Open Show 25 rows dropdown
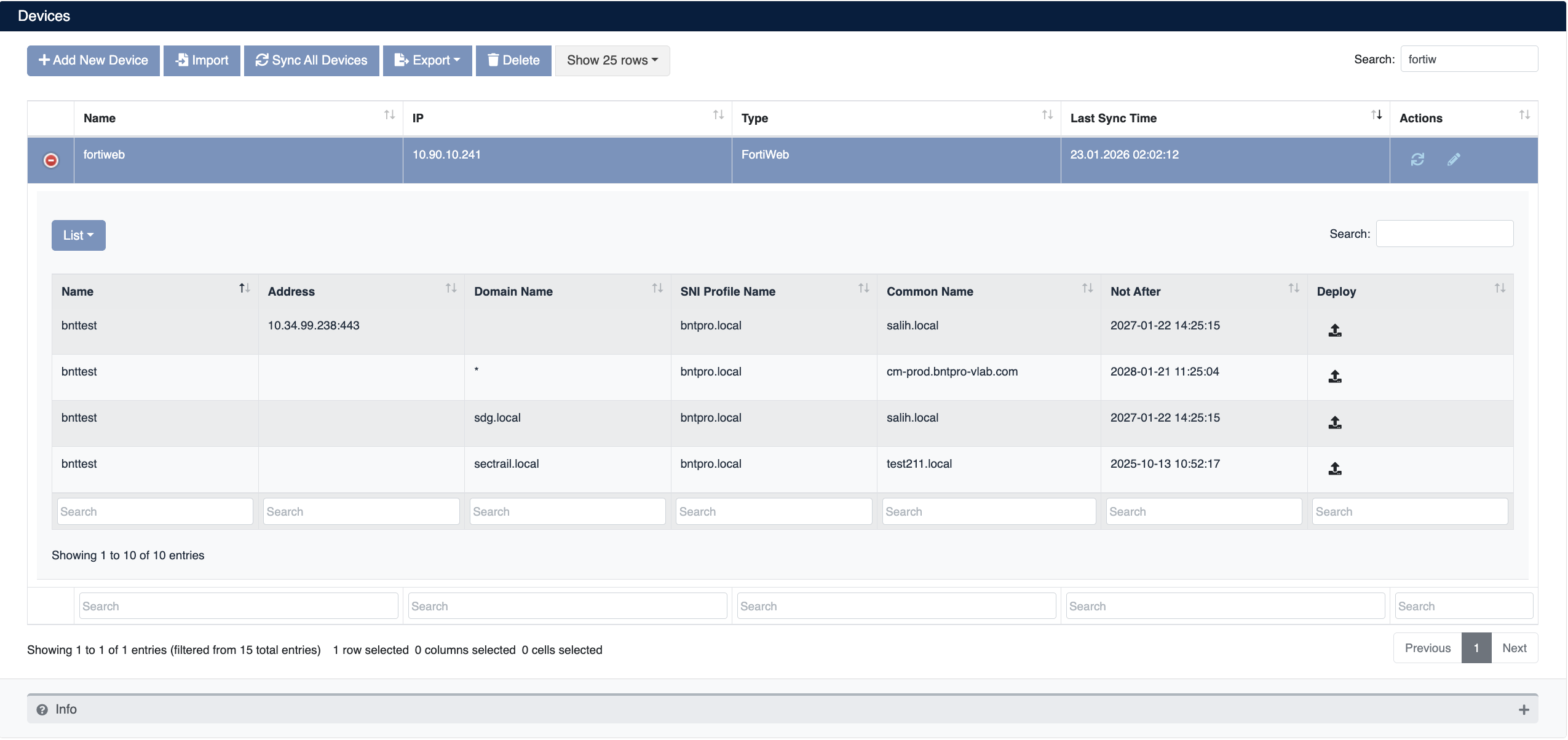Viewport: 1568px width, 740px height. pyautogui.click(x=612, y=61)
